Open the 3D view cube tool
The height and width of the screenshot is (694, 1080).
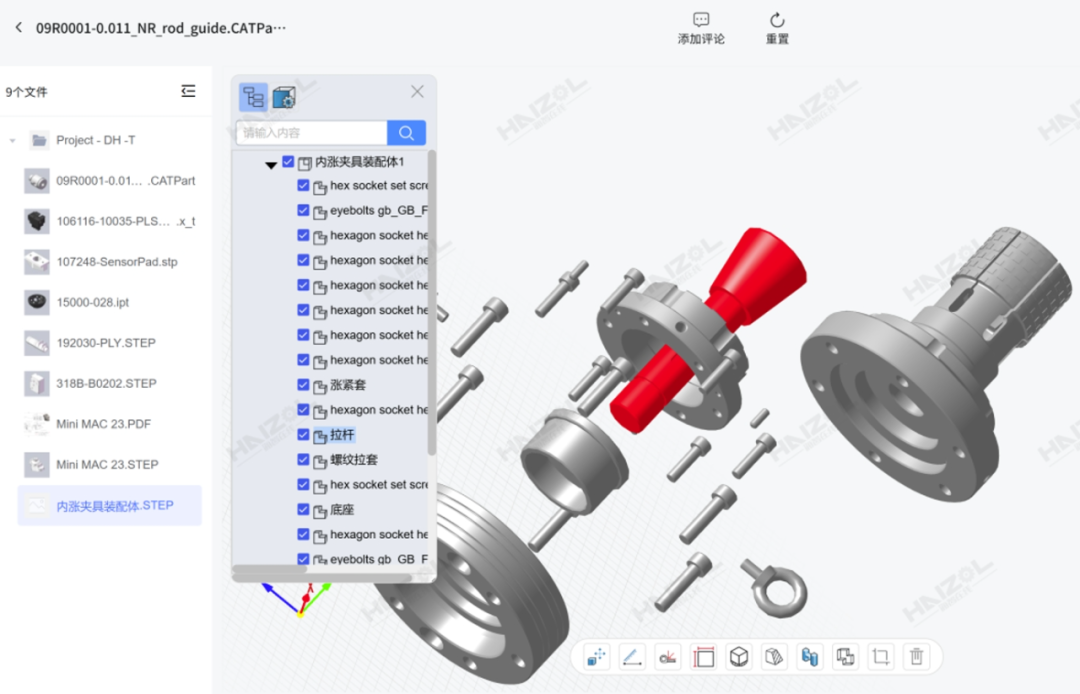(739, 657)
